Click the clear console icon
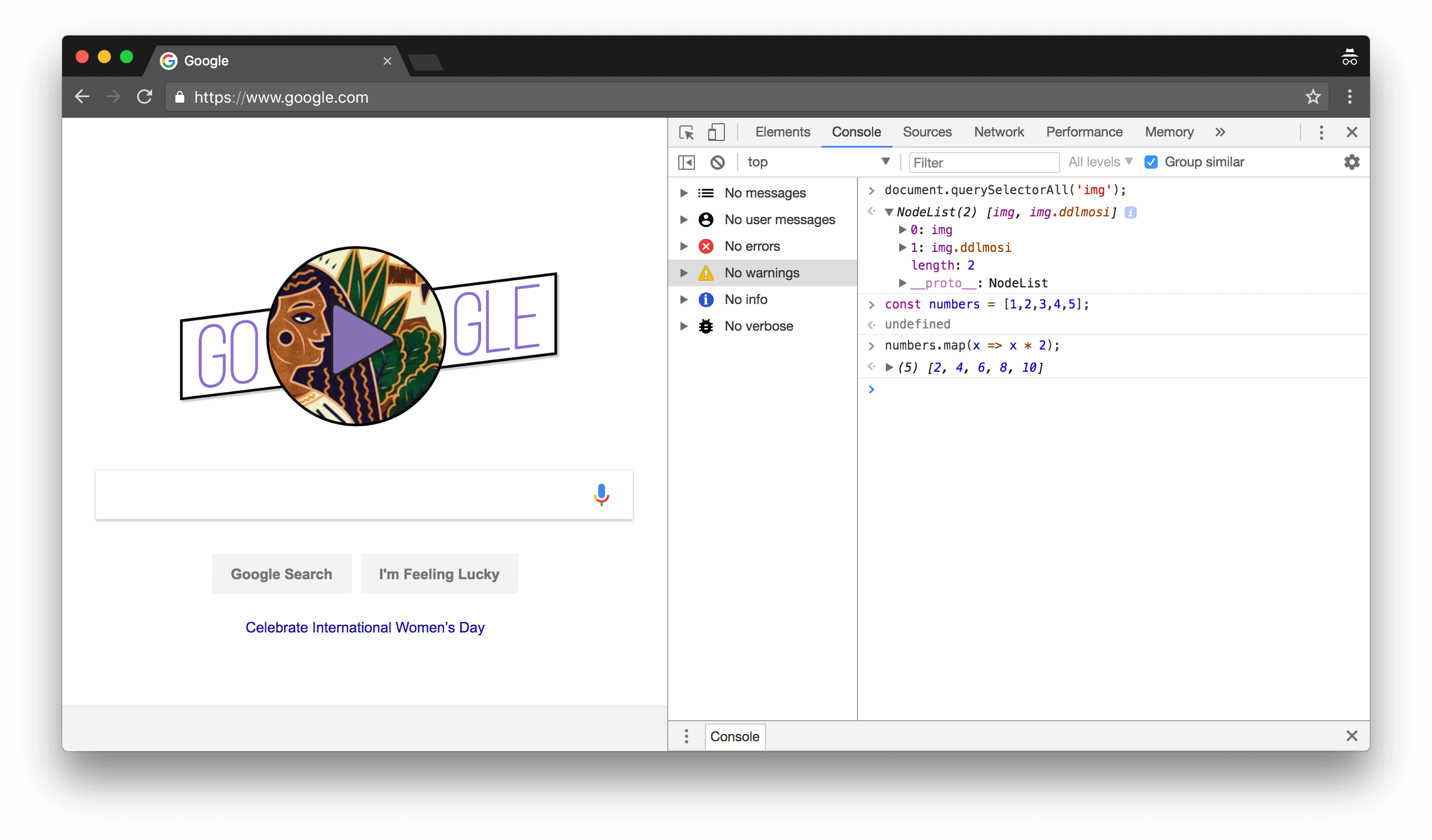Image resolution: width=1432 pixels, height=840 pixels. tap(717, 163)
